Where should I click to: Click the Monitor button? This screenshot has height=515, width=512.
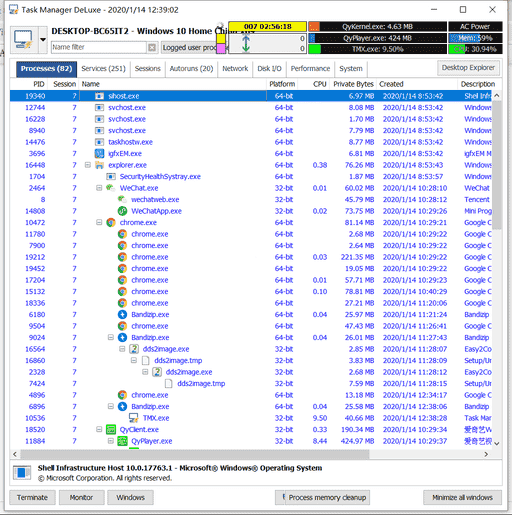[82, 497]
